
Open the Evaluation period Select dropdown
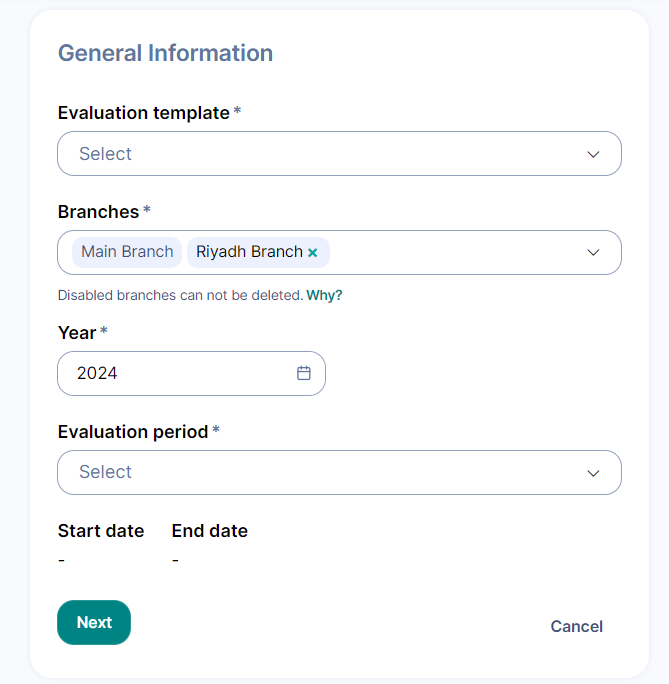320,473
